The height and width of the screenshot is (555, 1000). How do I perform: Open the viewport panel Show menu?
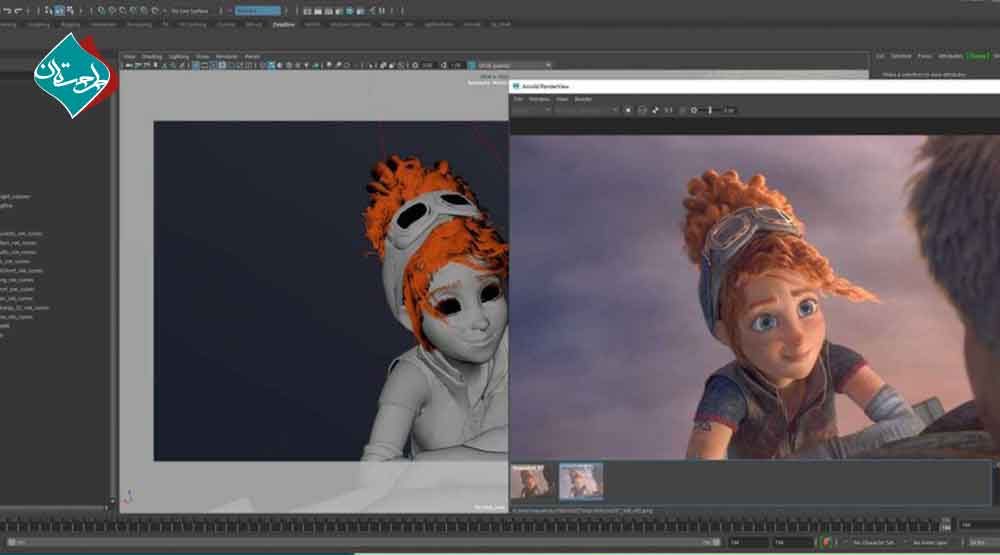[202, 56]
